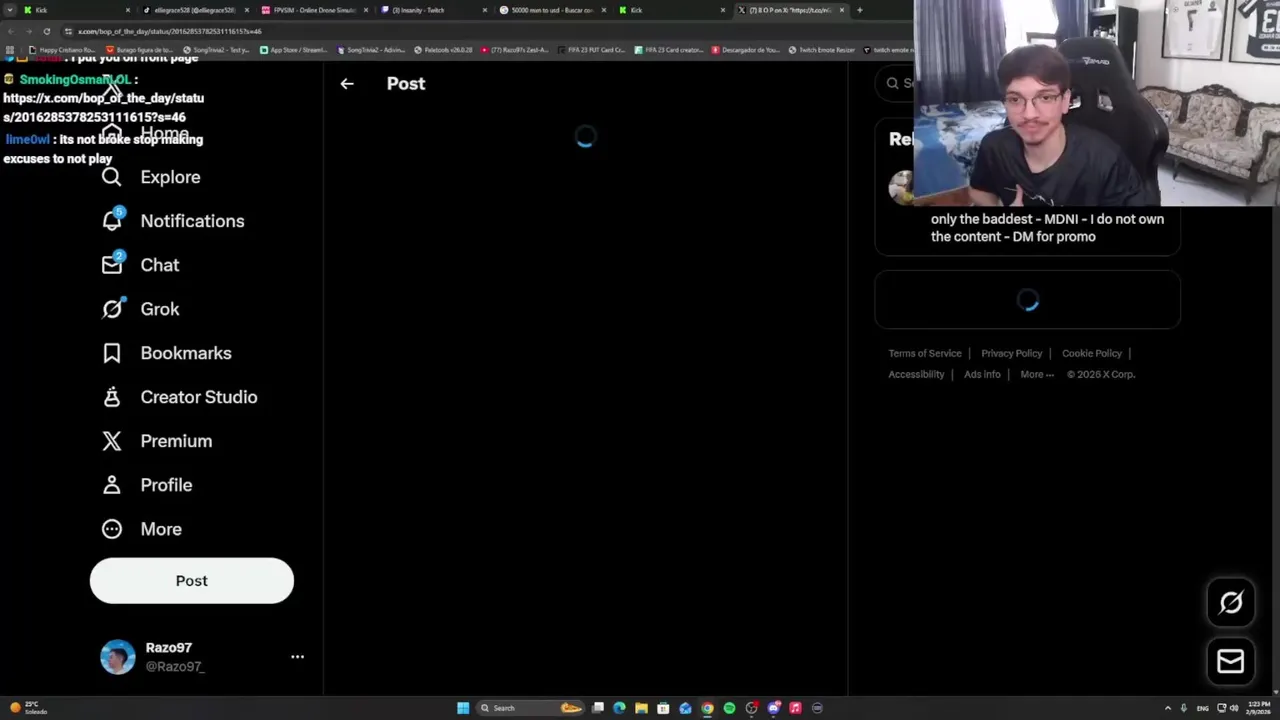Click the Razo97 profile avatar
This screenshot has width=1280, height=720.
tap(117, 657)
